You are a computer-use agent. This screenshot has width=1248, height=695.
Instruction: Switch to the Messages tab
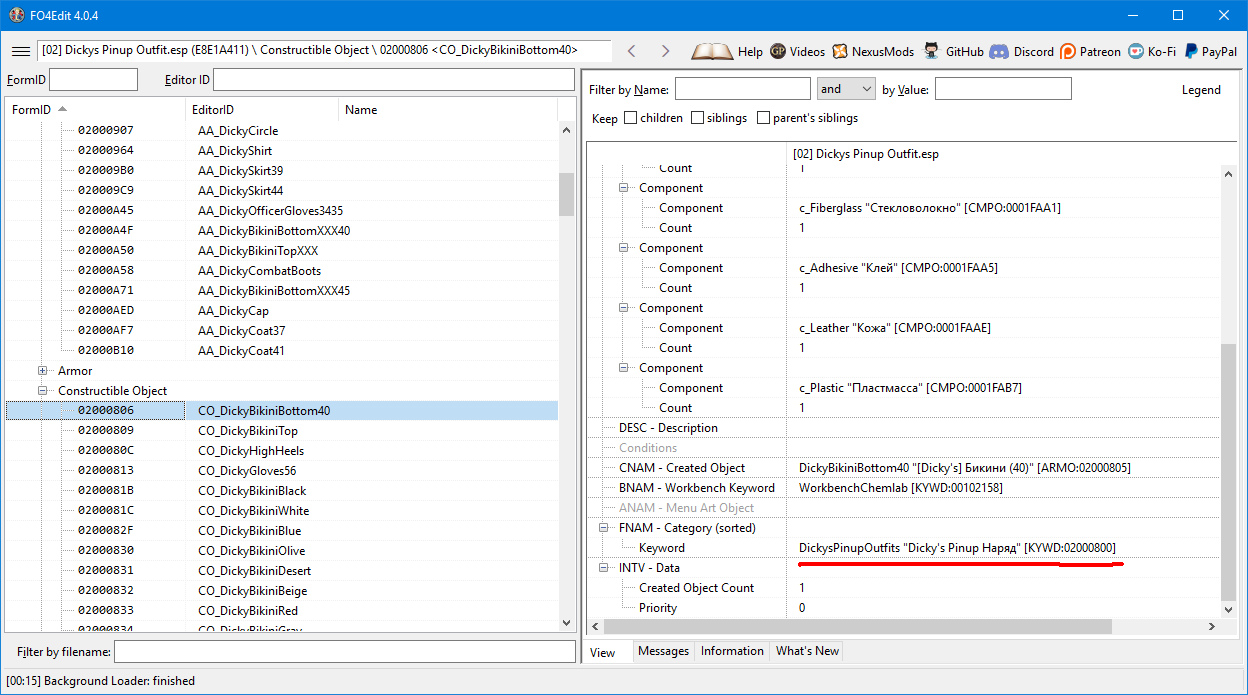(x=663, y=651)
